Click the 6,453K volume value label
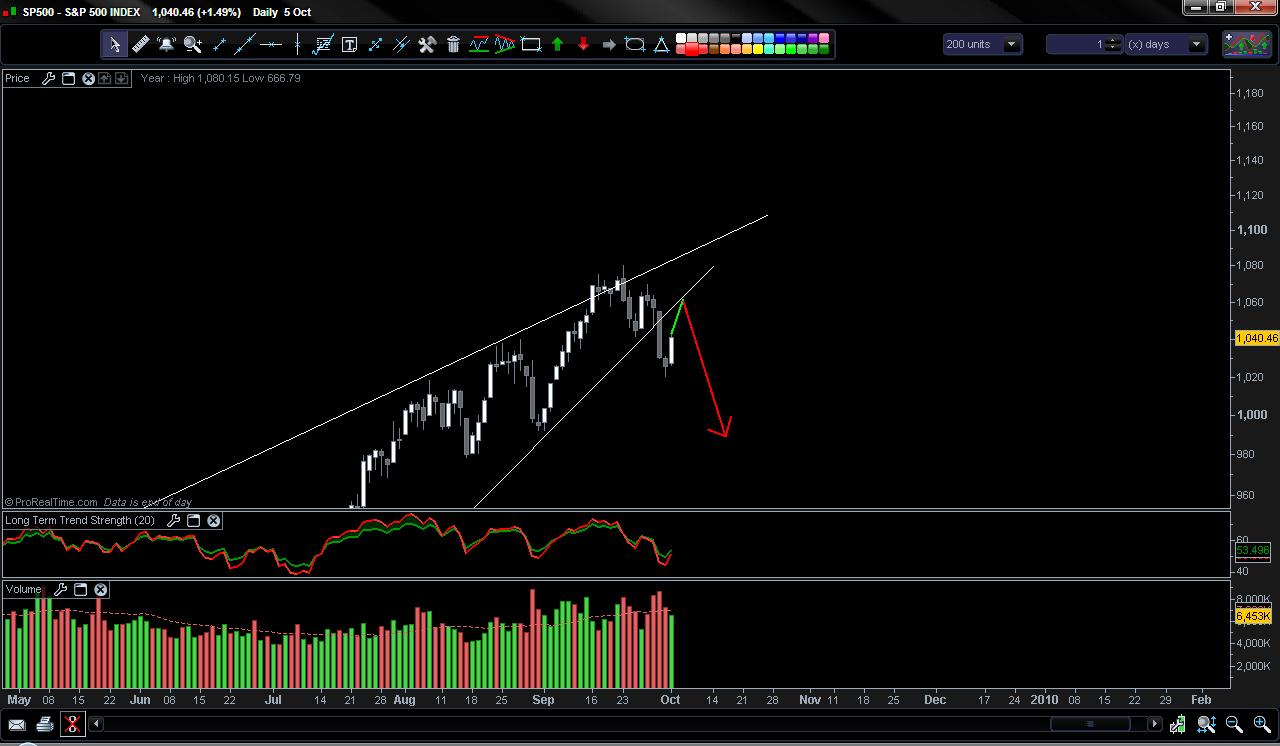Viewport: 1280px width, 746px height. pos(1253,617)
